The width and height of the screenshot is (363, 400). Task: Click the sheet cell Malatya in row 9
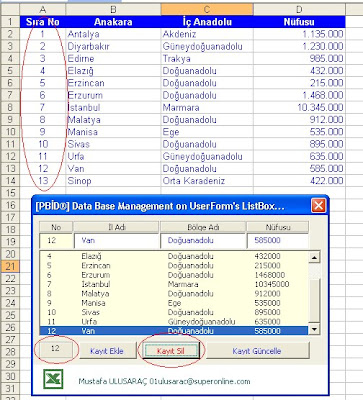coord(113,120)
